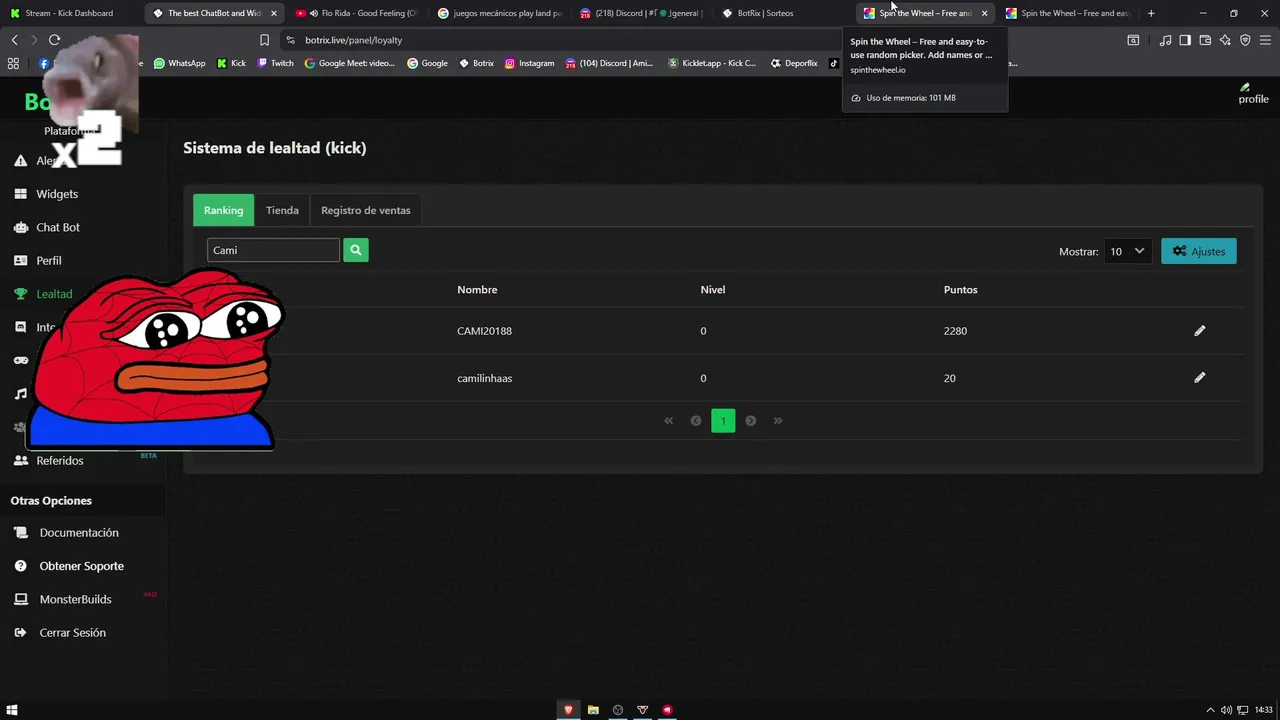
Task: Click the search field containing Cami
Action: (x=273, y=250)
